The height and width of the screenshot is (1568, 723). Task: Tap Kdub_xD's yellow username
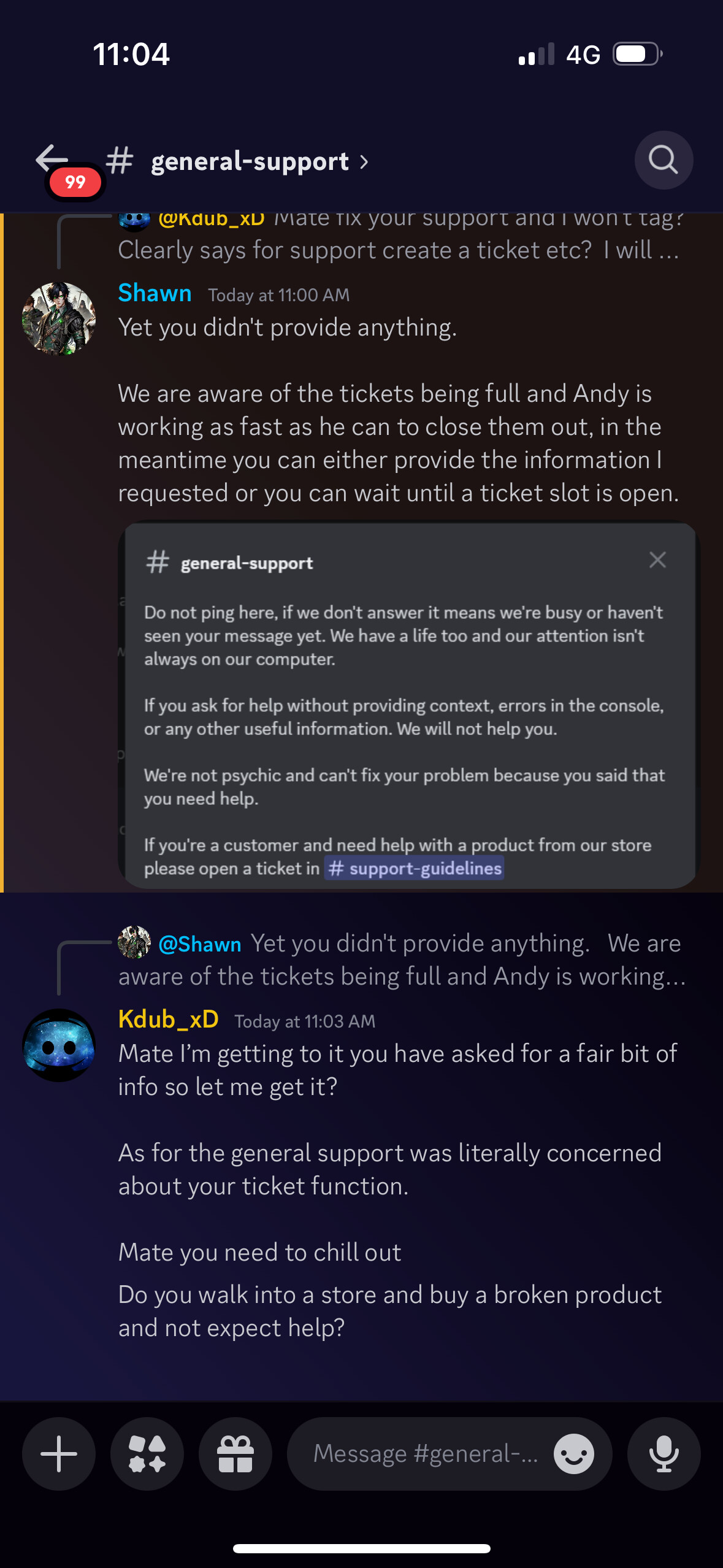pyautogui.click(x=169, y=1020)
